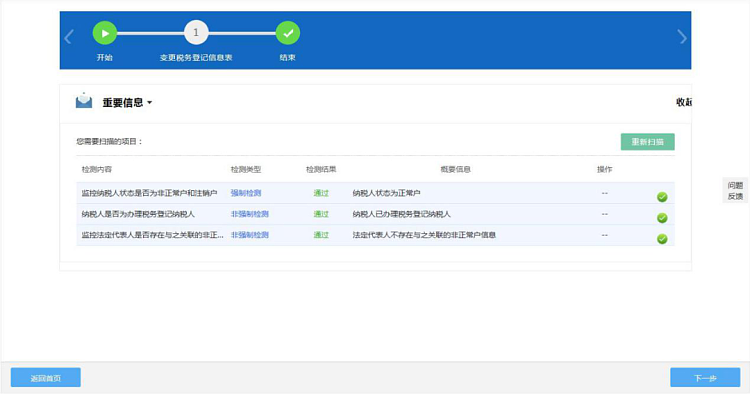Click the right arrow in the step banner
Screen dimensions: 750x394
(682, 37)
